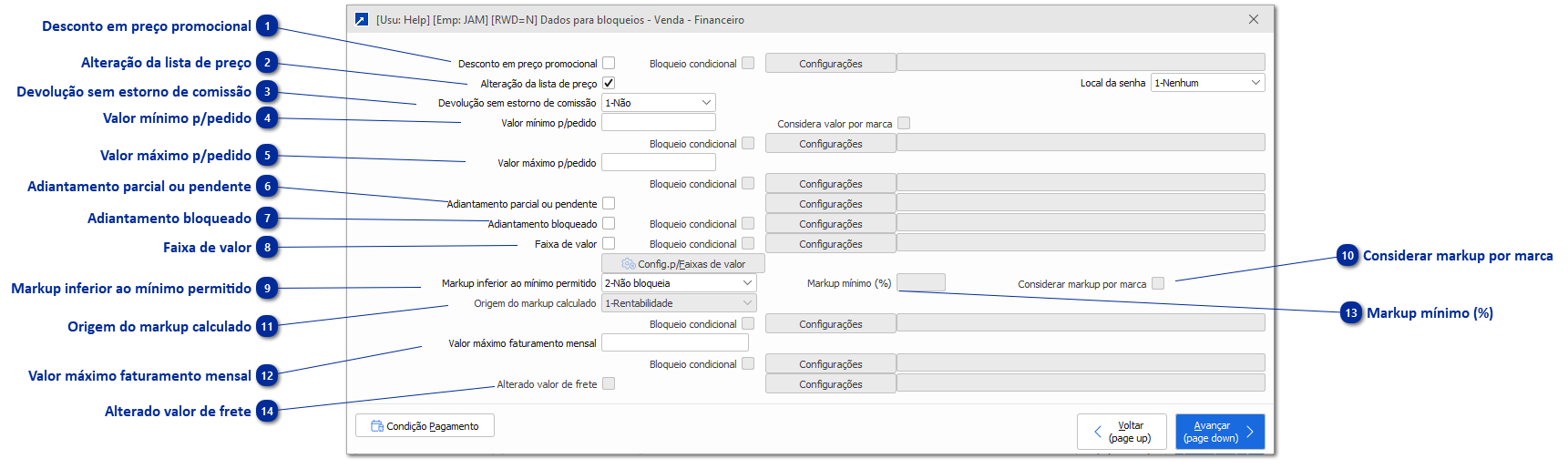
Task: Check Adiantamento parcial ou pendente
Action: 609,203
